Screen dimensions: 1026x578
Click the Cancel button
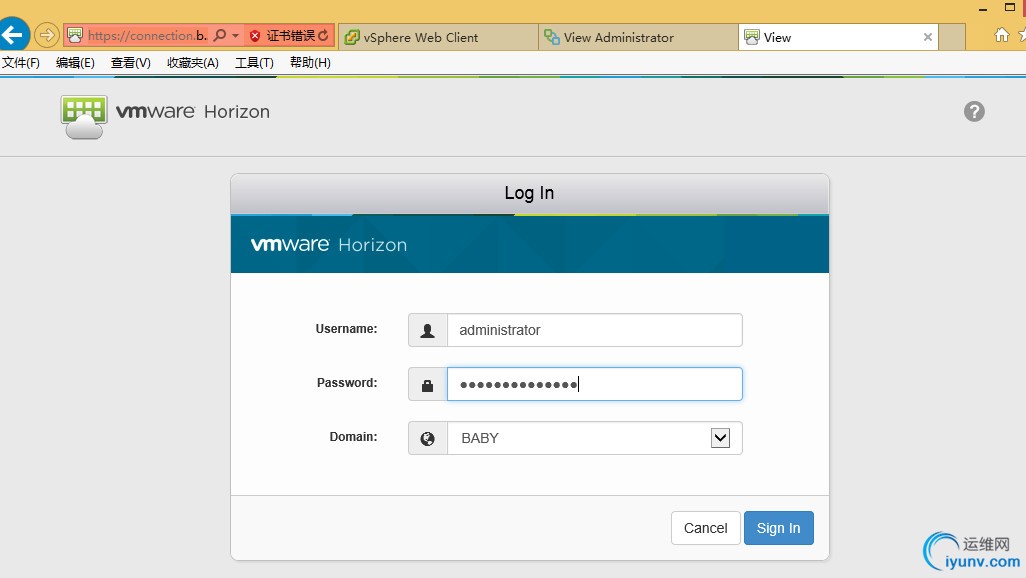(x=705, y=528)
